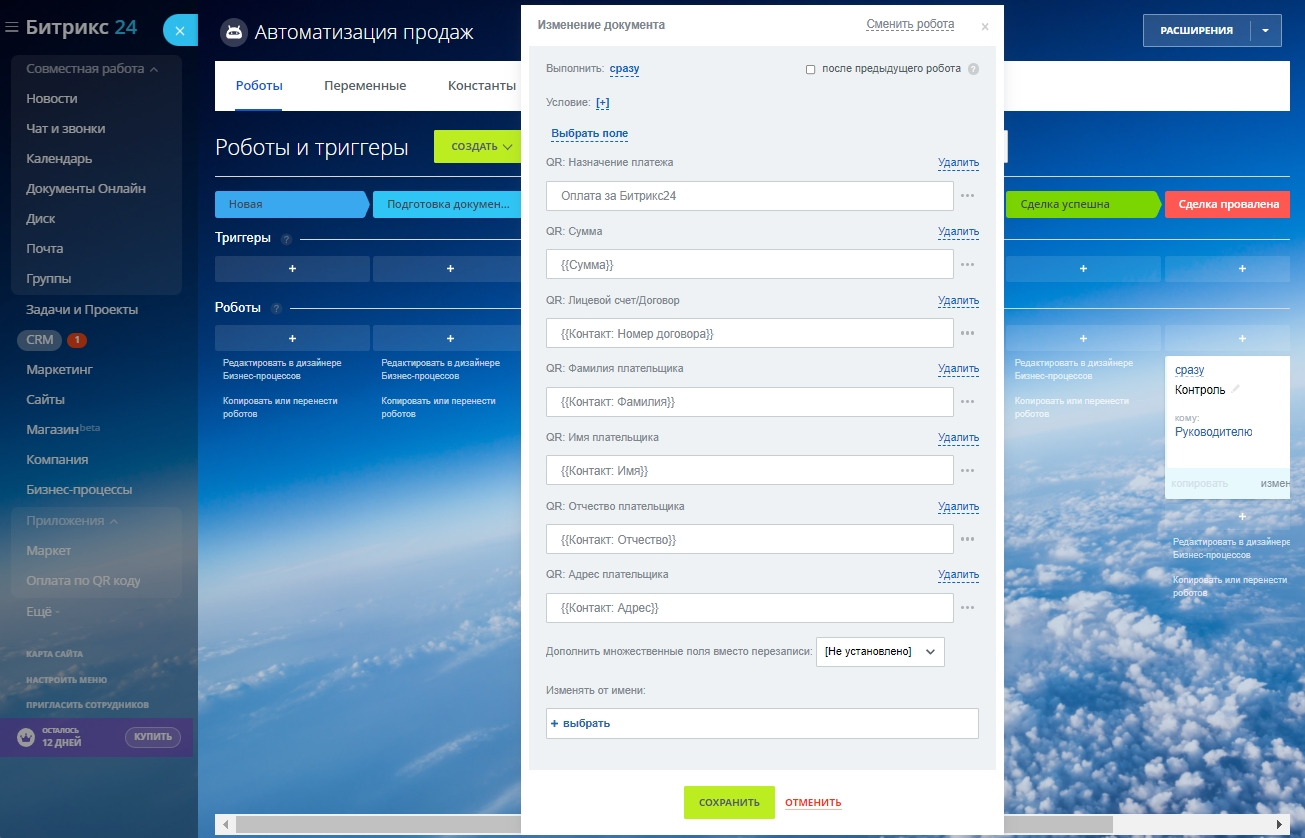The width and height of the screenshot is (1305, 838).
Task: Add a trigger in the Сделка успешна stage
Action: tap(1083, 269)
